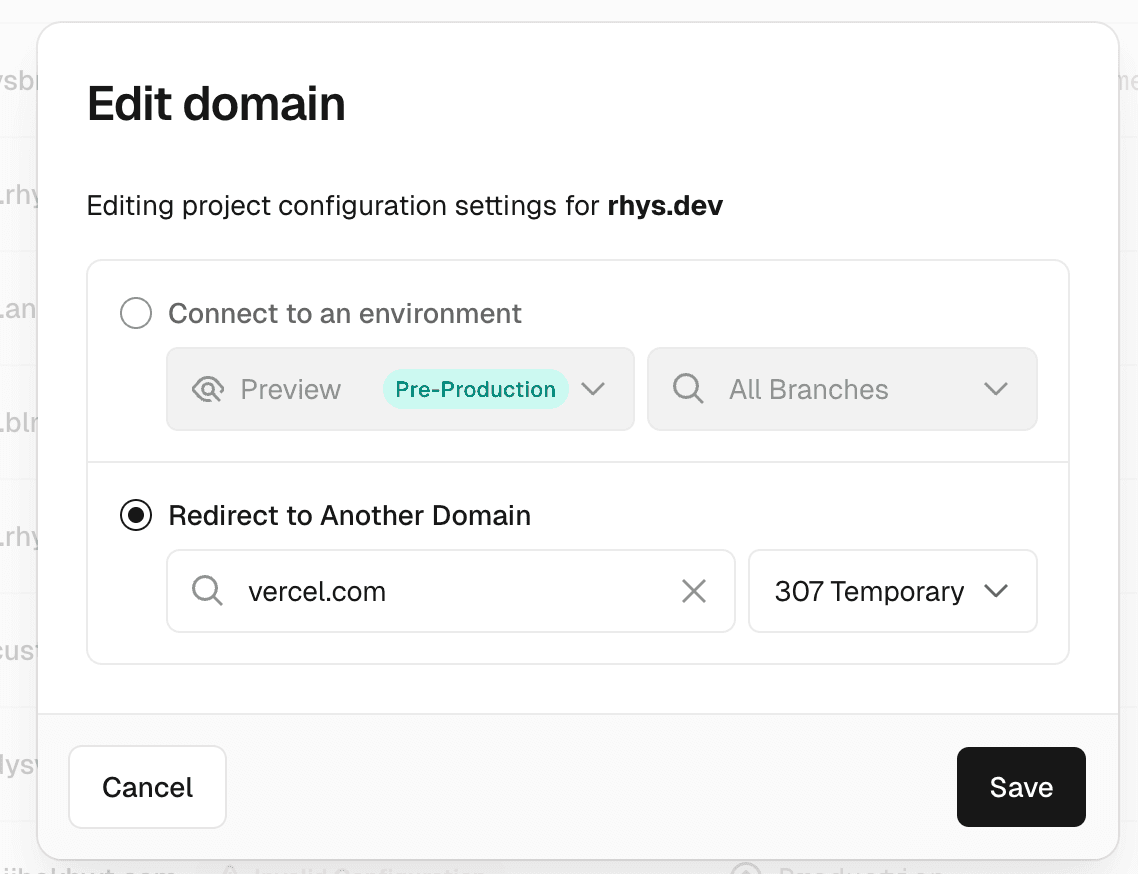Click the Edit domain dialog title
Image resolution: width=1138 pixels, height=874 pixels.
pyautogui.click(x=216, y=104)
